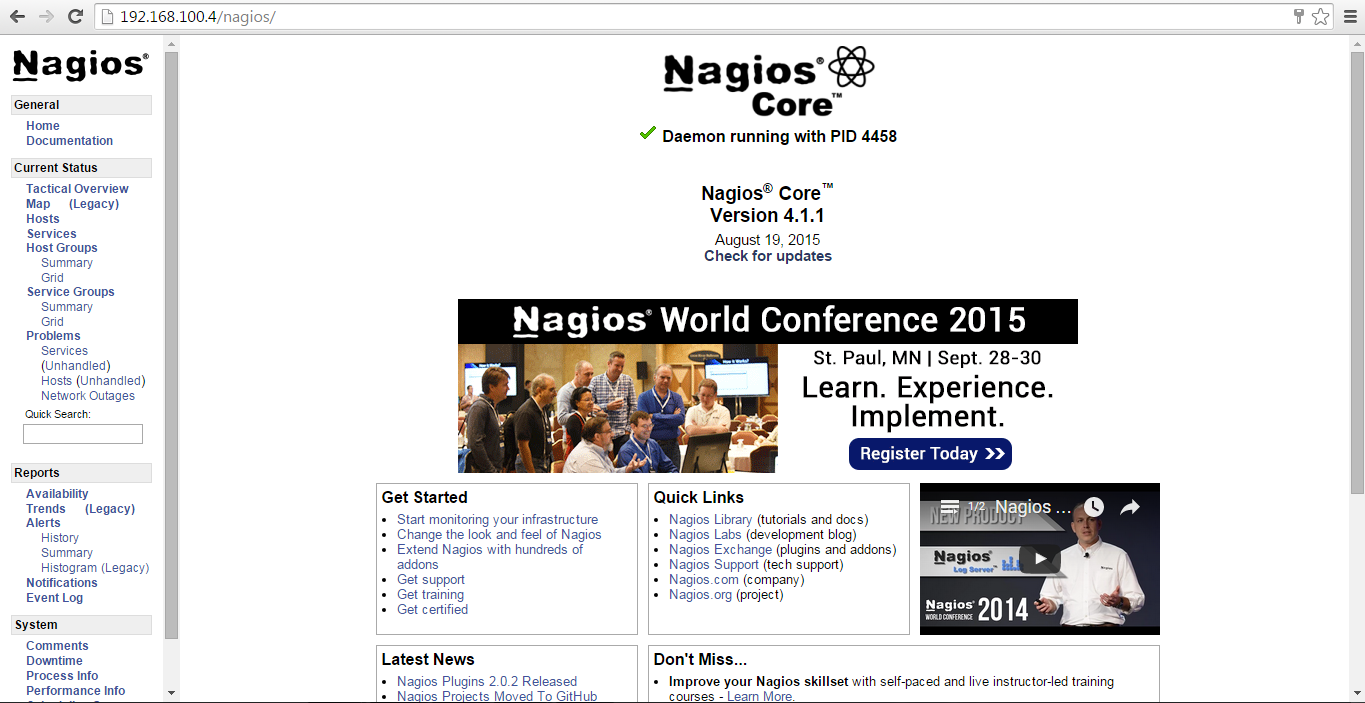This screenshot has height=703, width=1365.
Task: Open Host Groups Summary
Action: point(67,263)
